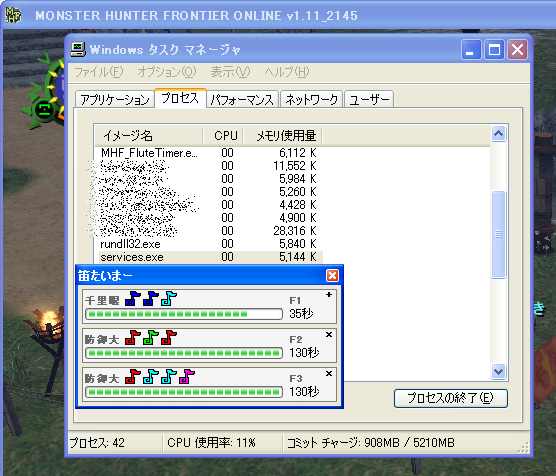Close the 笛たいまー flute timer window
The image size is (556, 476).
click(332, 275)
